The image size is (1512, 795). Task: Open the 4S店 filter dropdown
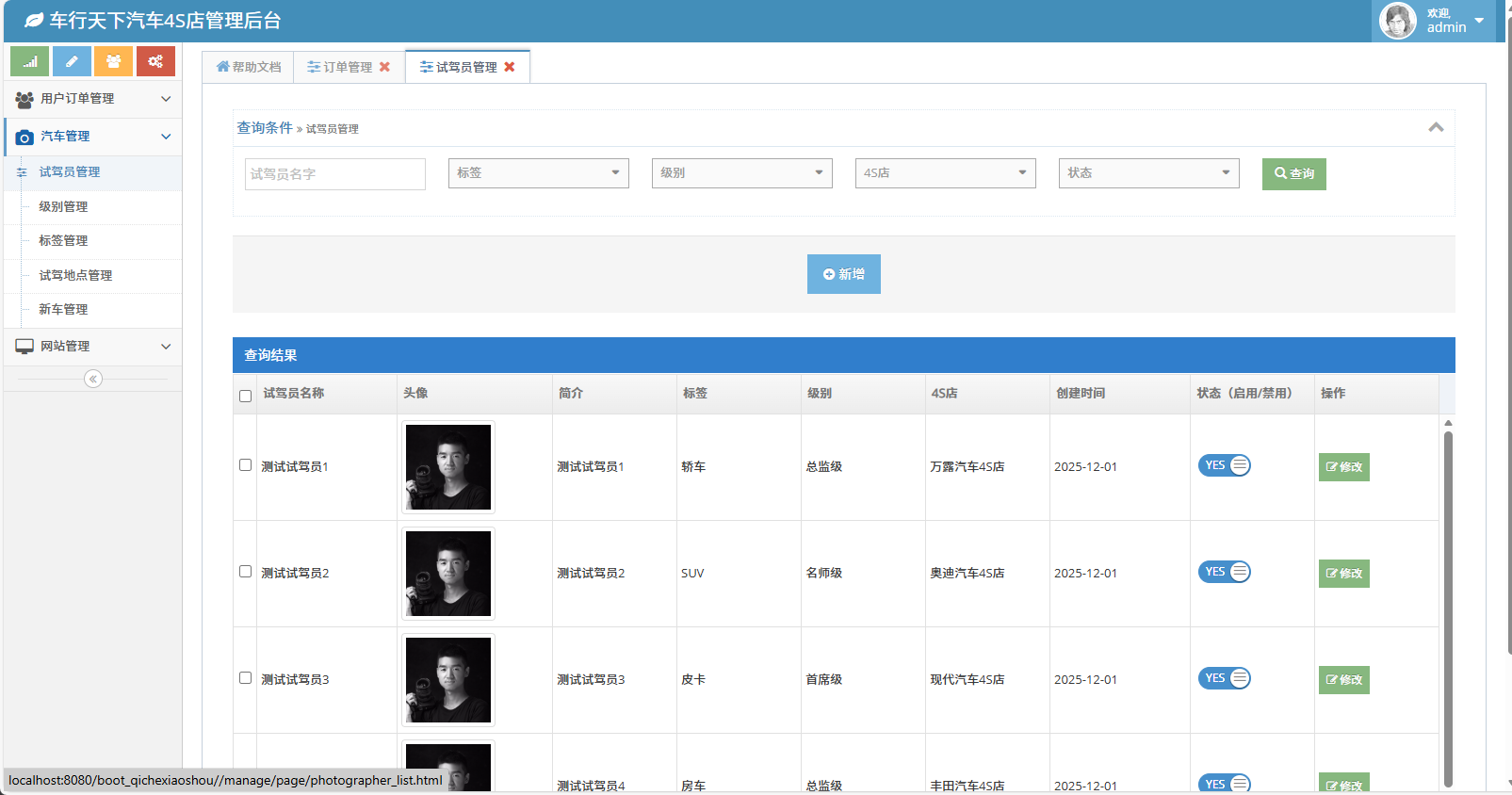coord(945,173)
